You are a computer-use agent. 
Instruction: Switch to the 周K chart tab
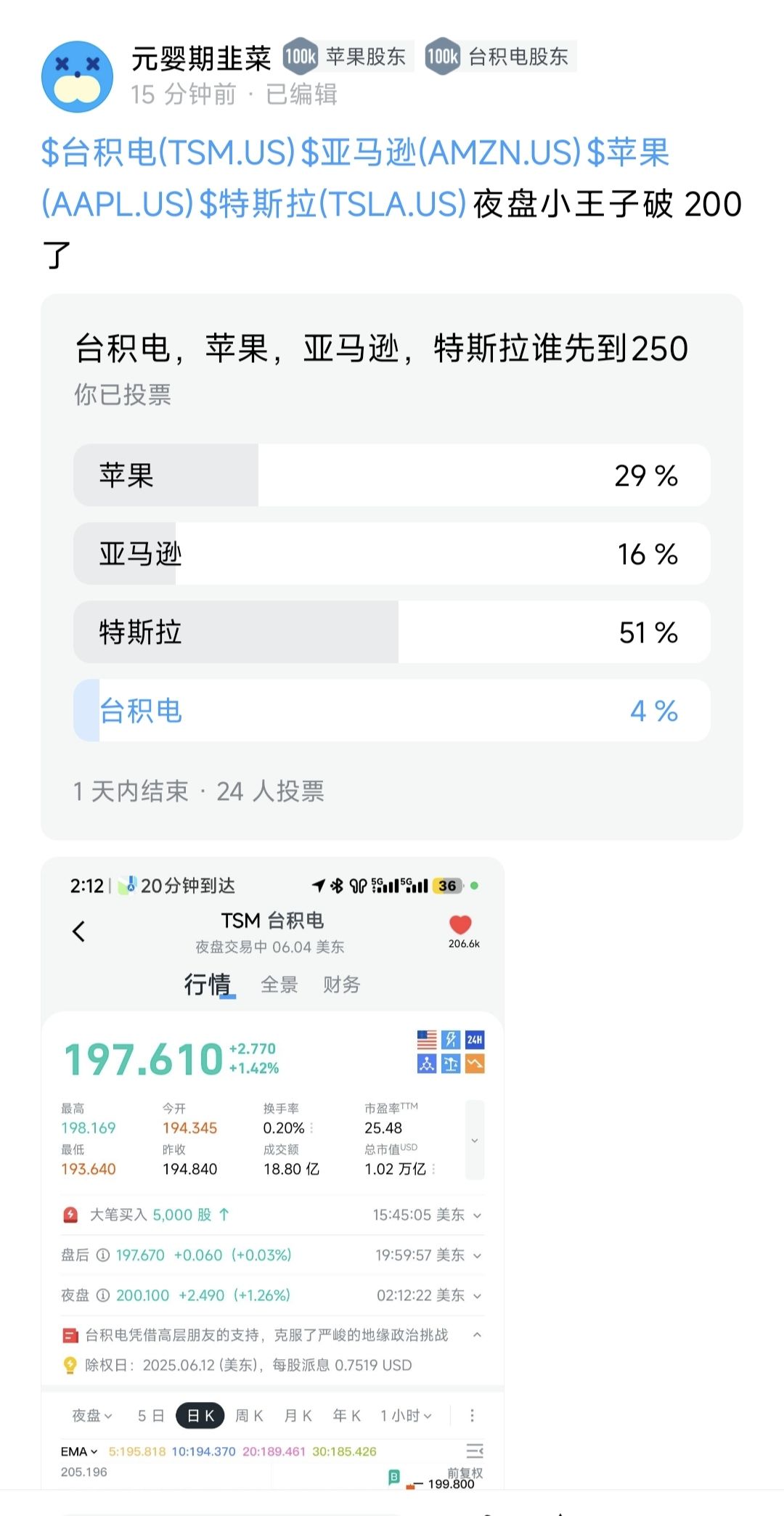click(249, 1416)
